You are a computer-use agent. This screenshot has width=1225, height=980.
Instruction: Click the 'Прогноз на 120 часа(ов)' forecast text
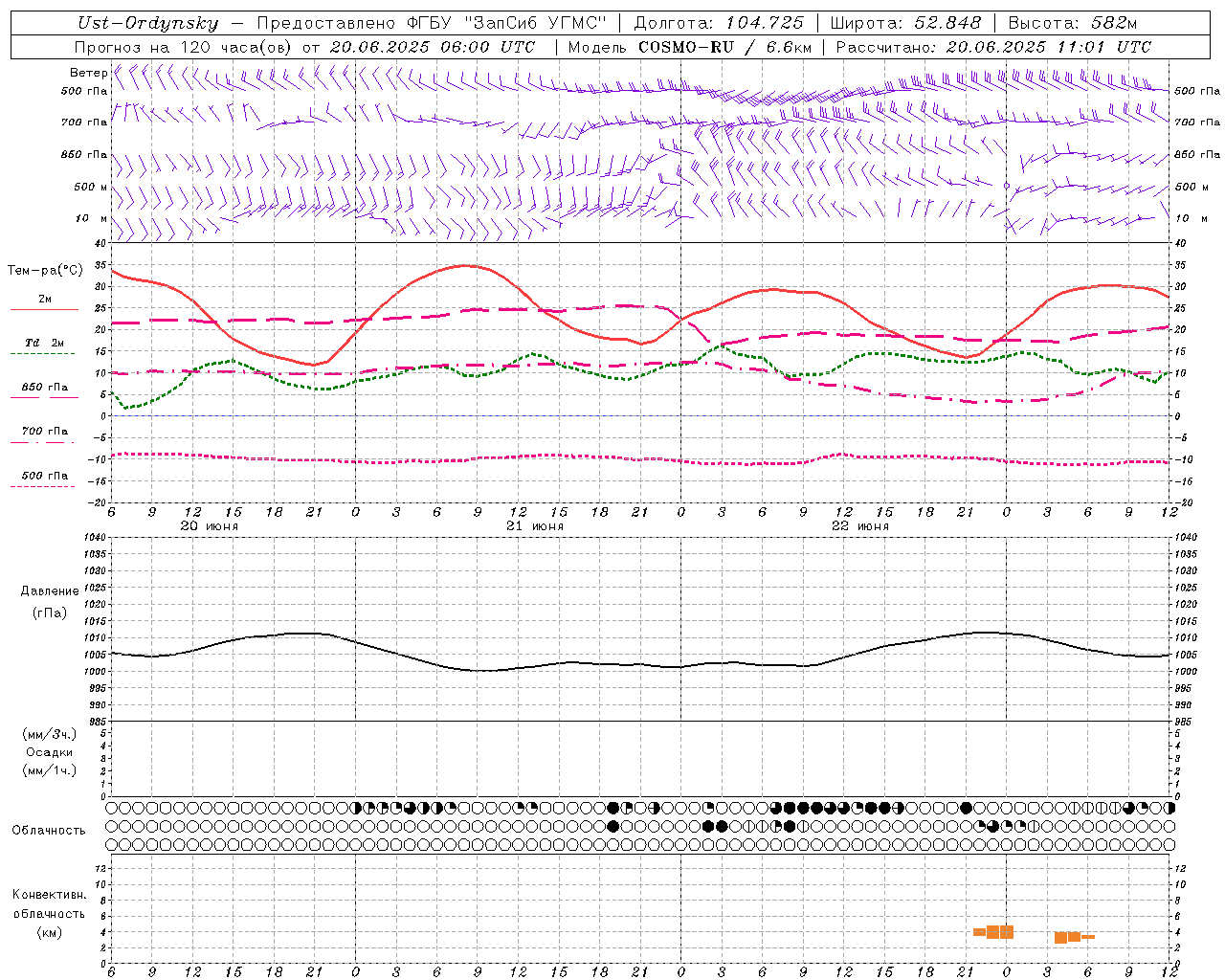(x=184, y=47)
